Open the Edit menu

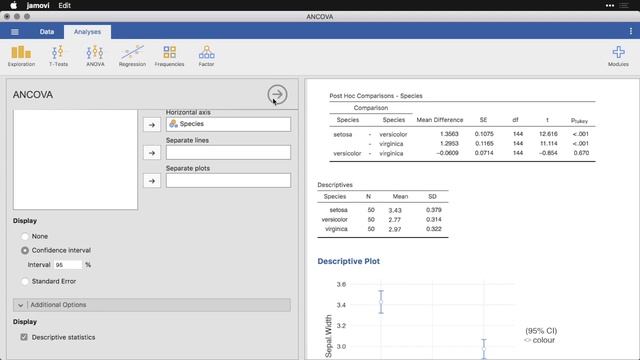coord(64,5)
